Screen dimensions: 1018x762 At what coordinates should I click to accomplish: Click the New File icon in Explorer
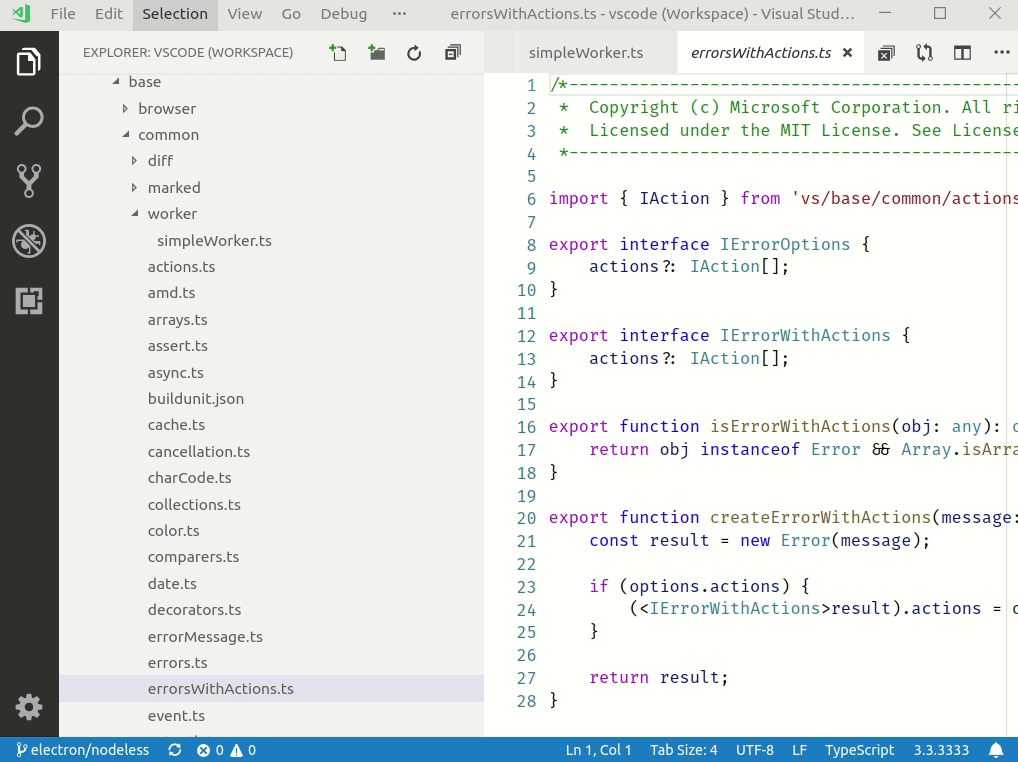tap(338, 53)
